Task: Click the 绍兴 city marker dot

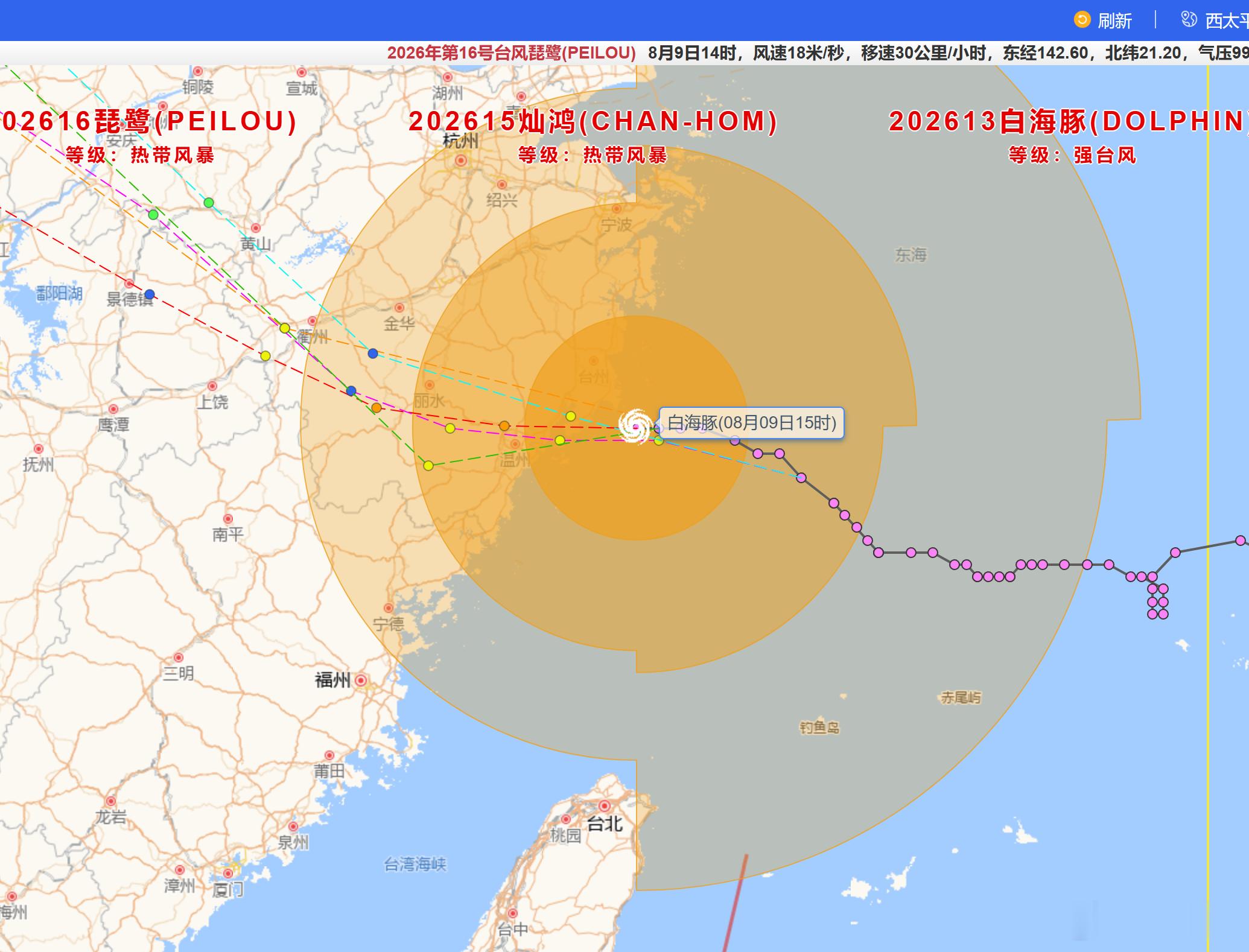Action: coord(502,184)
